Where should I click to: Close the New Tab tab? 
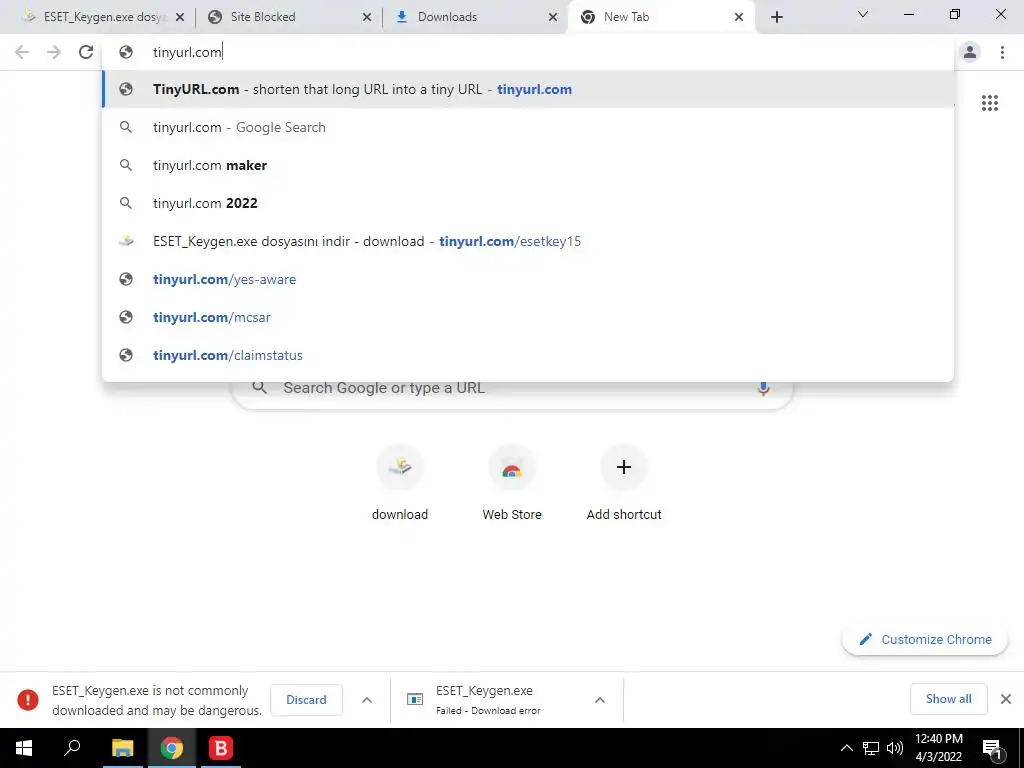pyautogui.click(x=739, y=17)
